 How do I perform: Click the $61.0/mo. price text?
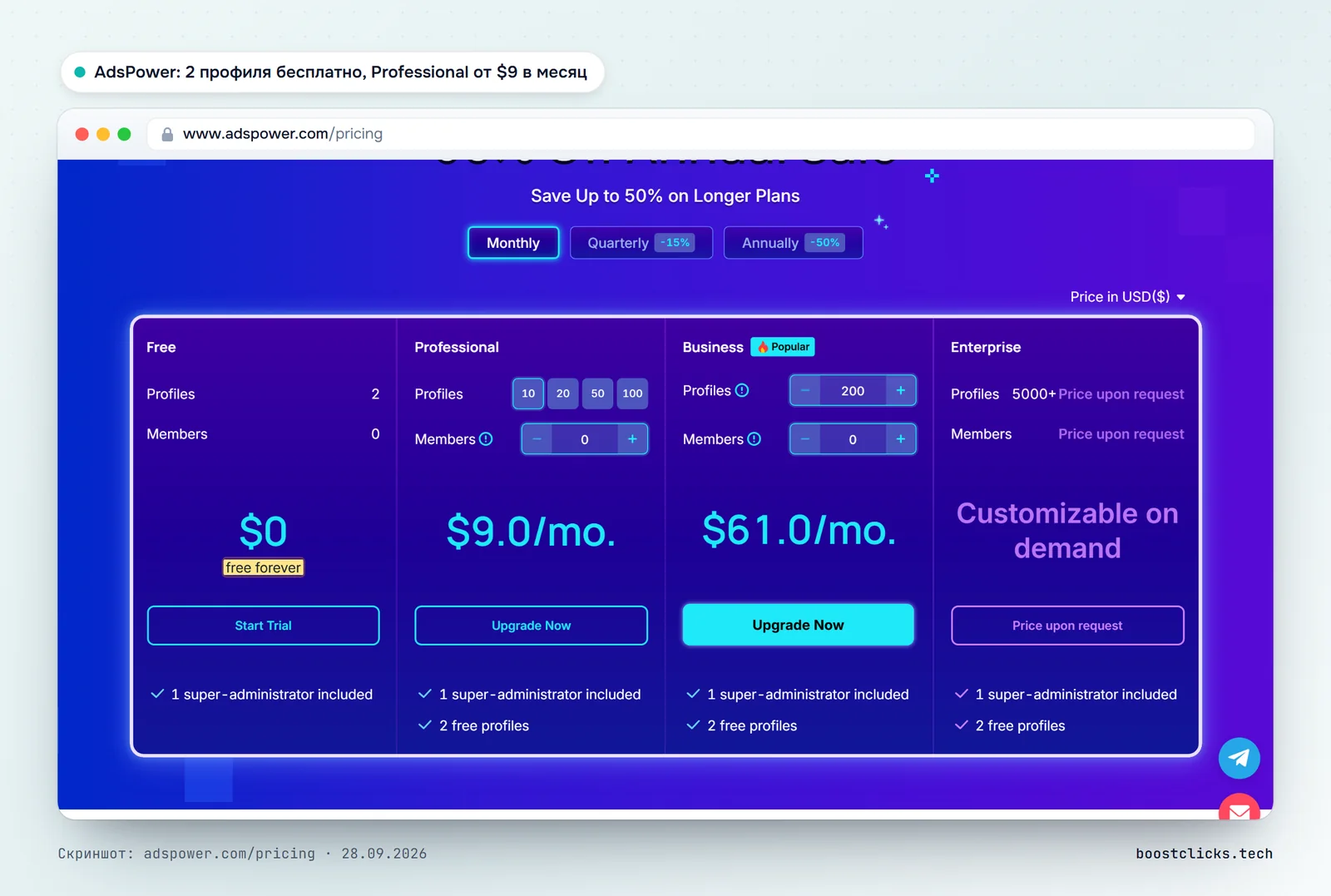(799, 529)
